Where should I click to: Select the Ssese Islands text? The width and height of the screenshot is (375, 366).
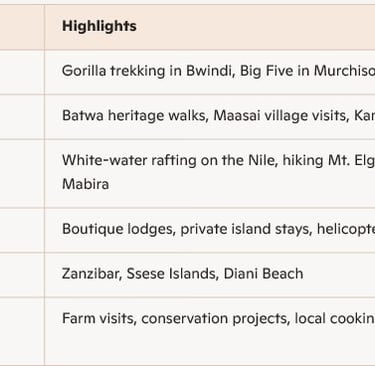point(172,274)
